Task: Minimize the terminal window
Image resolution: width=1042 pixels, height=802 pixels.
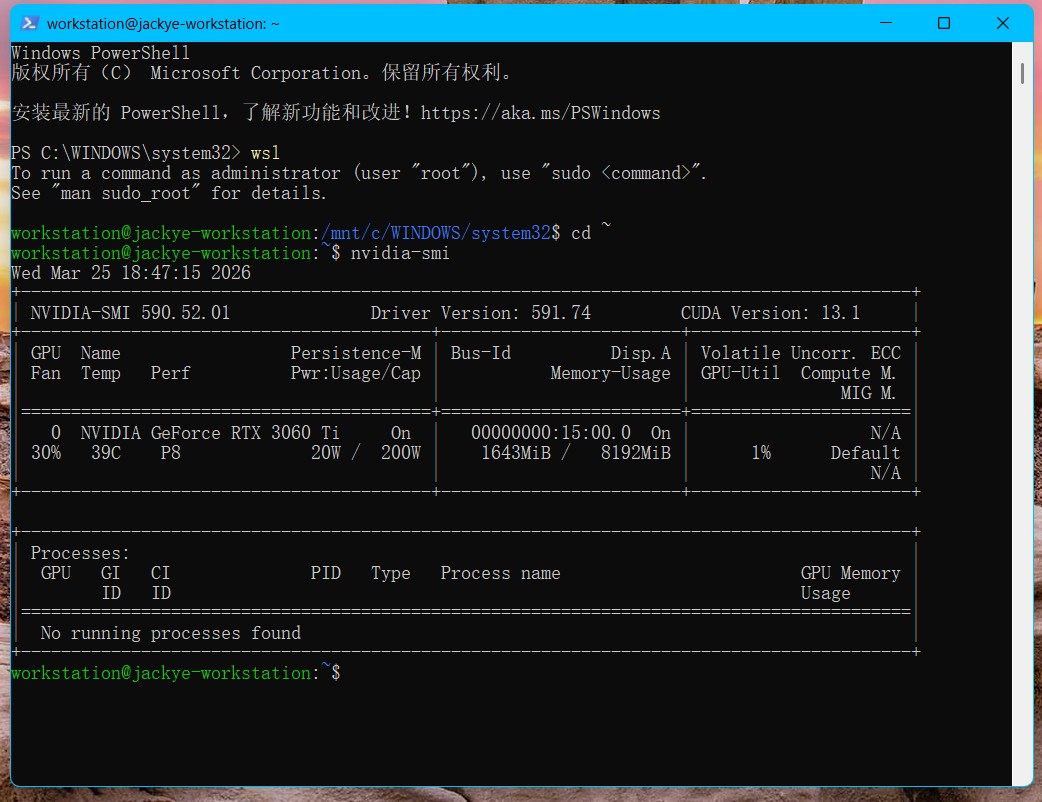Action: (x=884, y=23)
